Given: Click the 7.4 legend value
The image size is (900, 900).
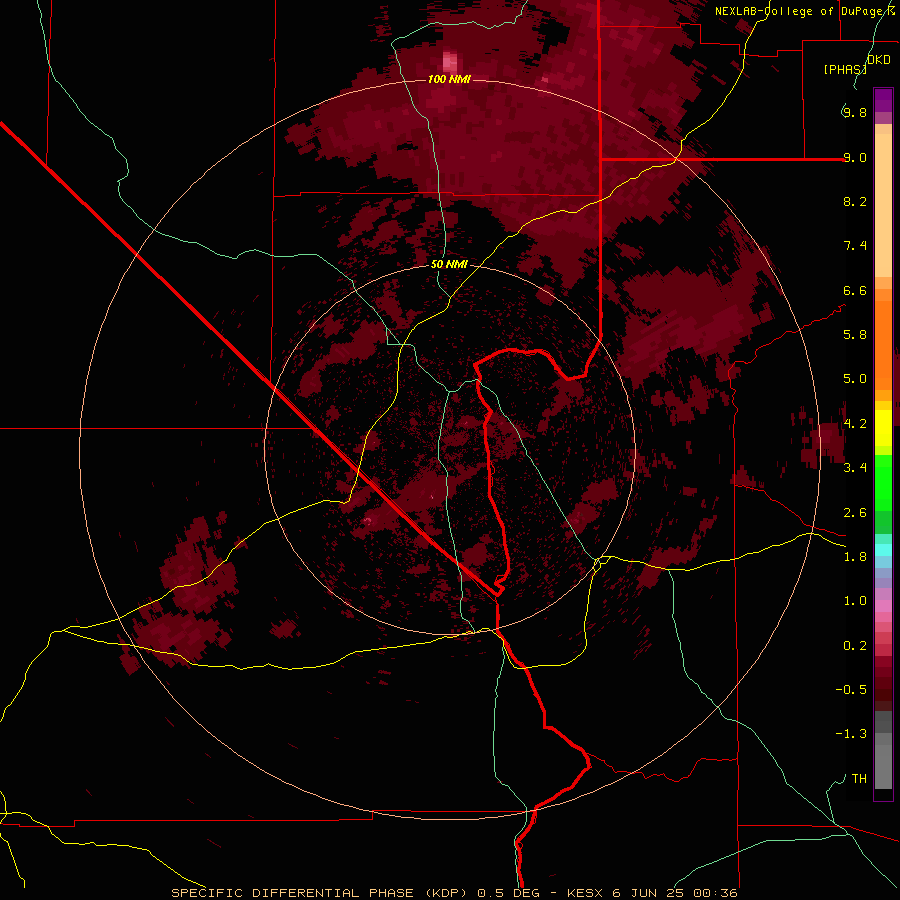Looking at the screenshot, I should (855, 246).
